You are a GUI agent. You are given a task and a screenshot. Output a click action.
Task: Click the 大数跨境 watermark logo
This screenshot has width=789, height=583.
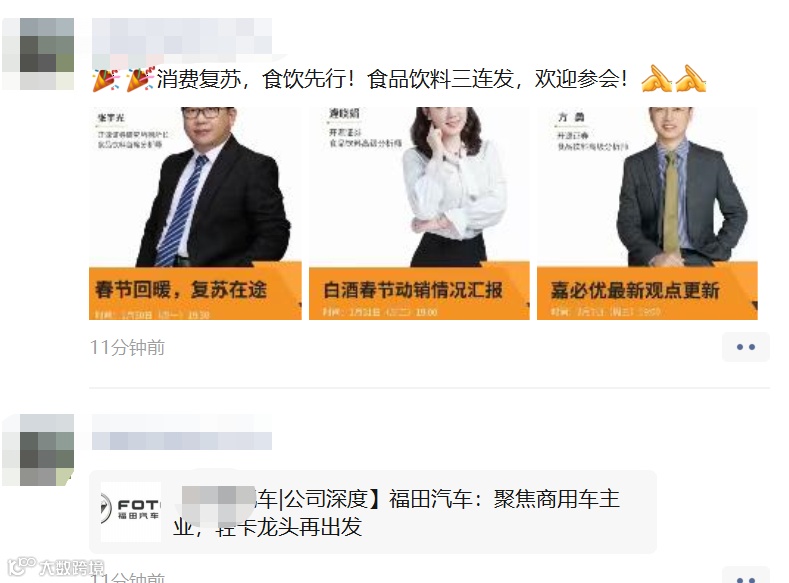(56, 567)
